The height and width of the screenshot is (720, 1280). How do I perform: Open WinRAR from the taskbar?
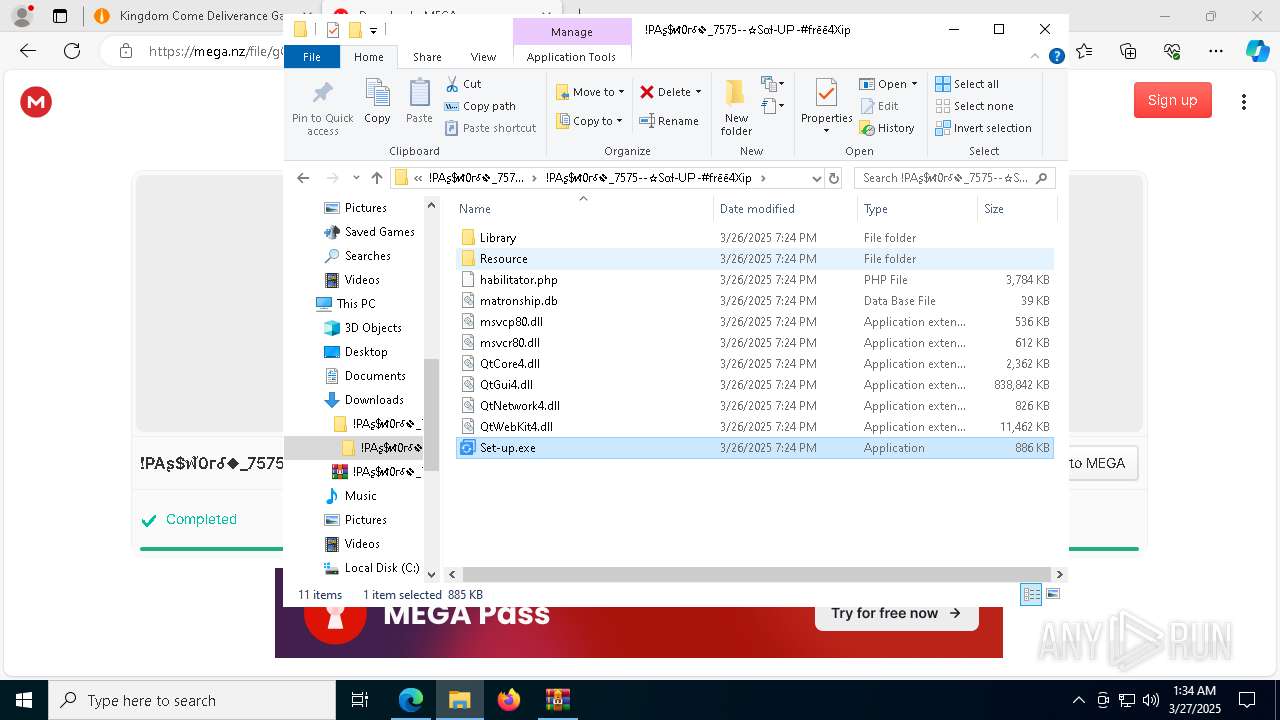(x=557, y=700)
